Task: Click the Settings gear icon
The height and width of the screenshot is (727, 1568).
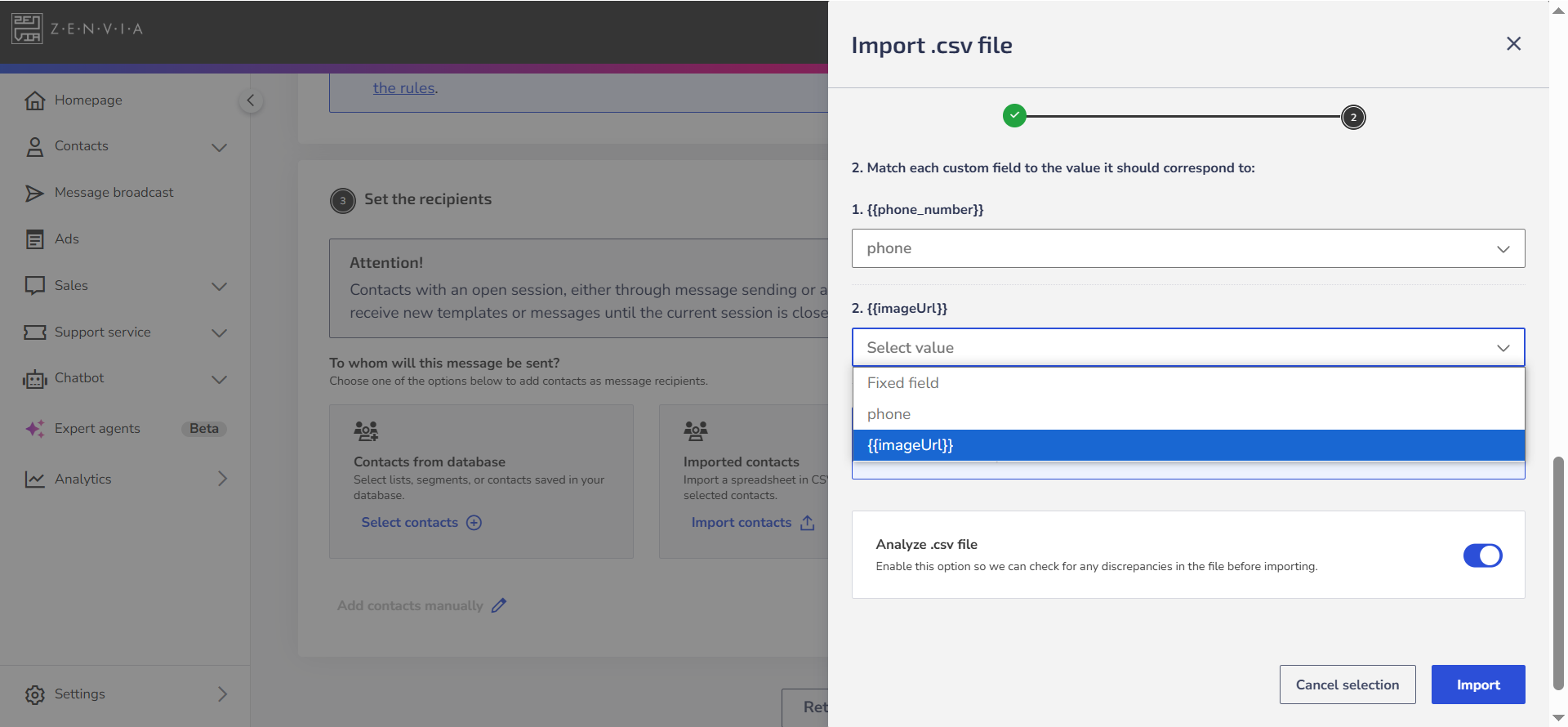Action: tap(34, 694)
